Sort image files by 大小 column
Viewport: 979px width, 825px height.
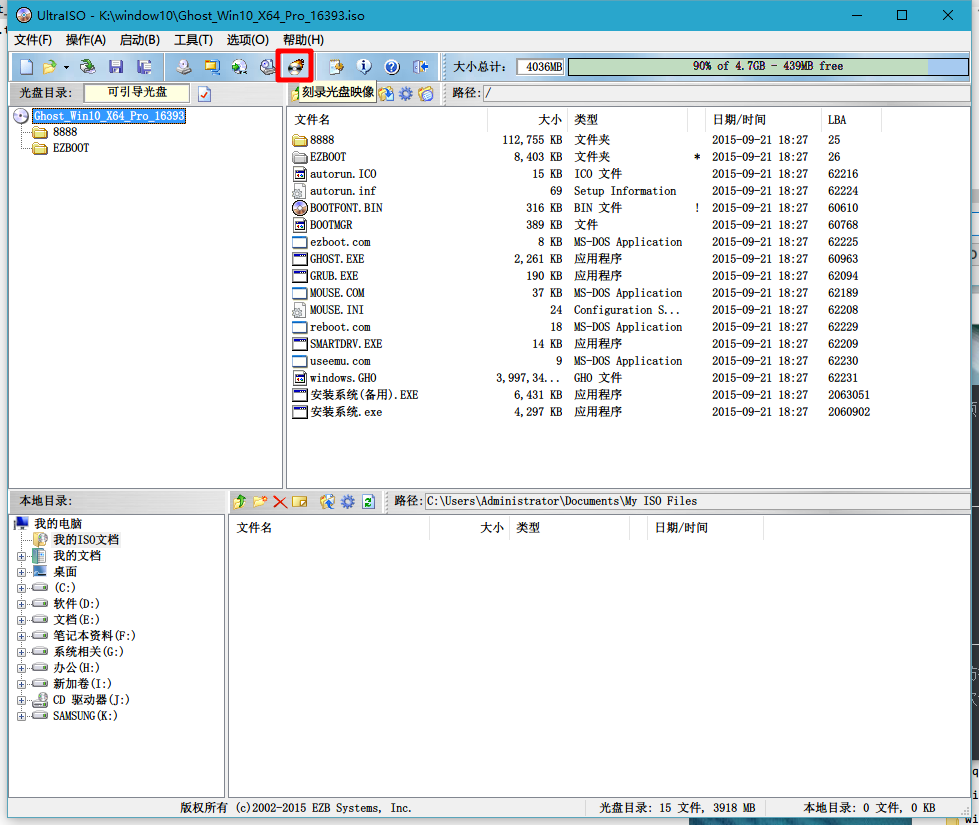click(x=528, y=120)
